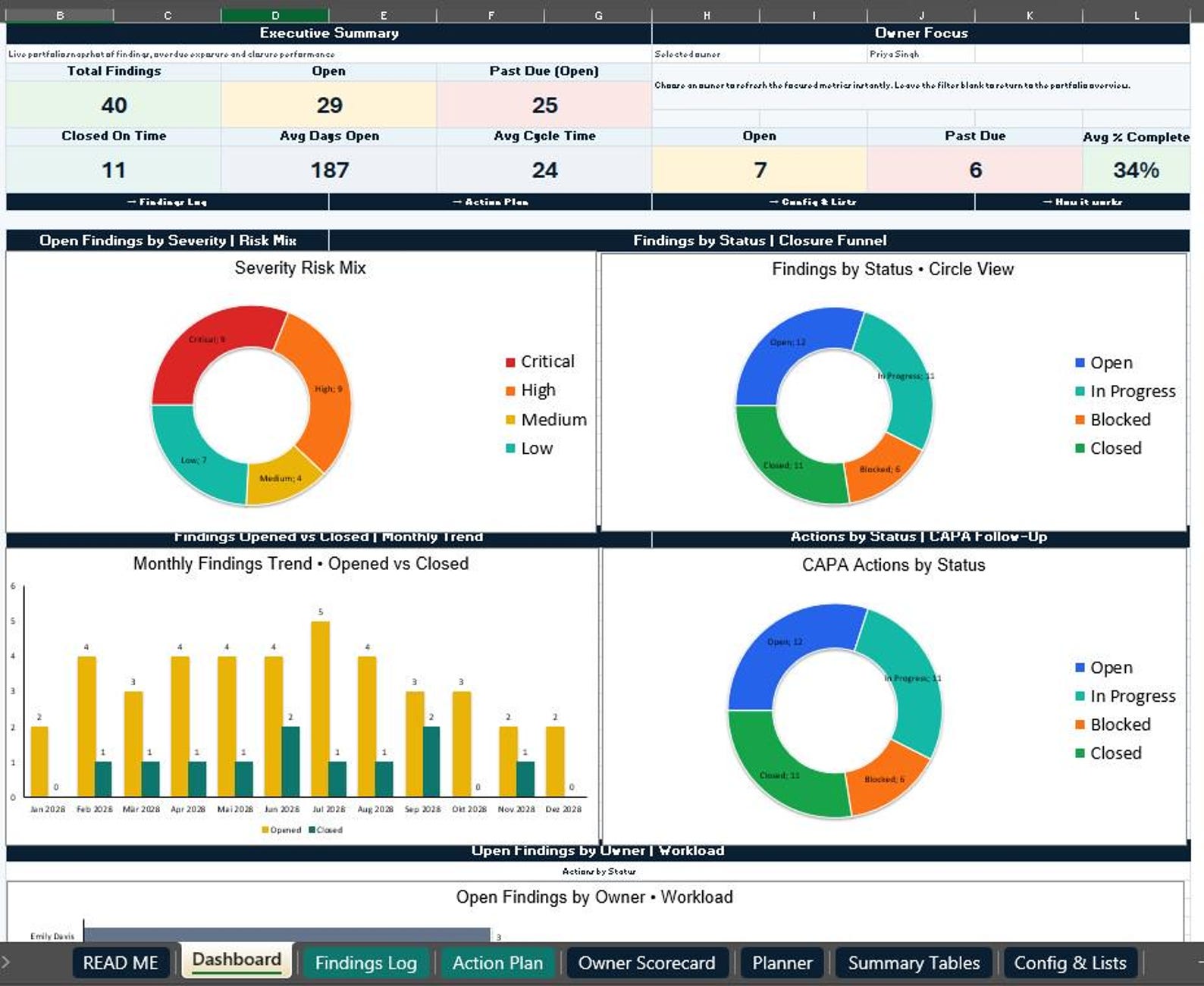Select the Medium legend entry in Severity Risk Mix
This screenshot has height=986, width=1204.
[x=546, y=420]
